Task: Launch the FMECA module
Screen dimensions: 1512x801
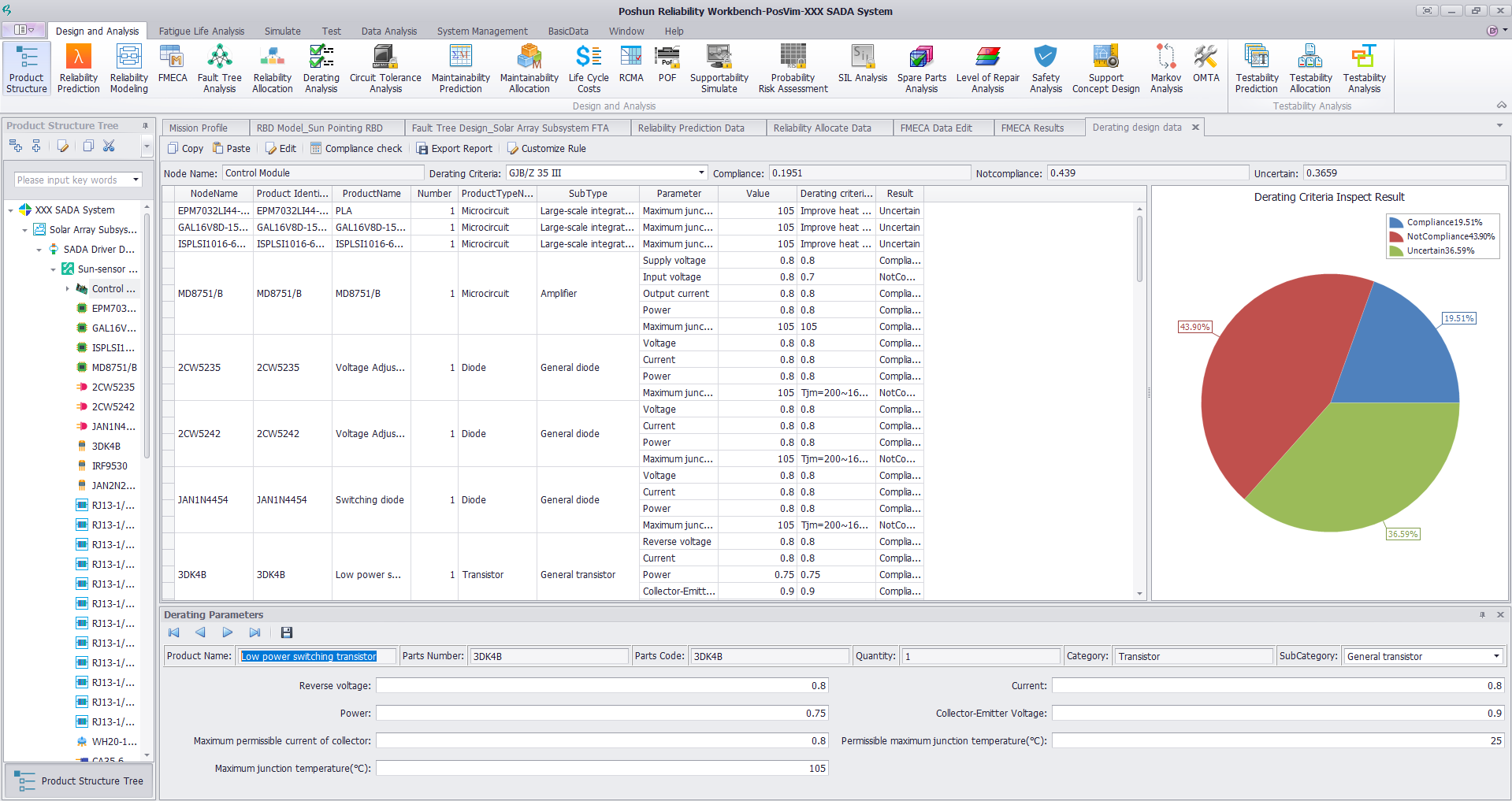Action: pos(173,65)
